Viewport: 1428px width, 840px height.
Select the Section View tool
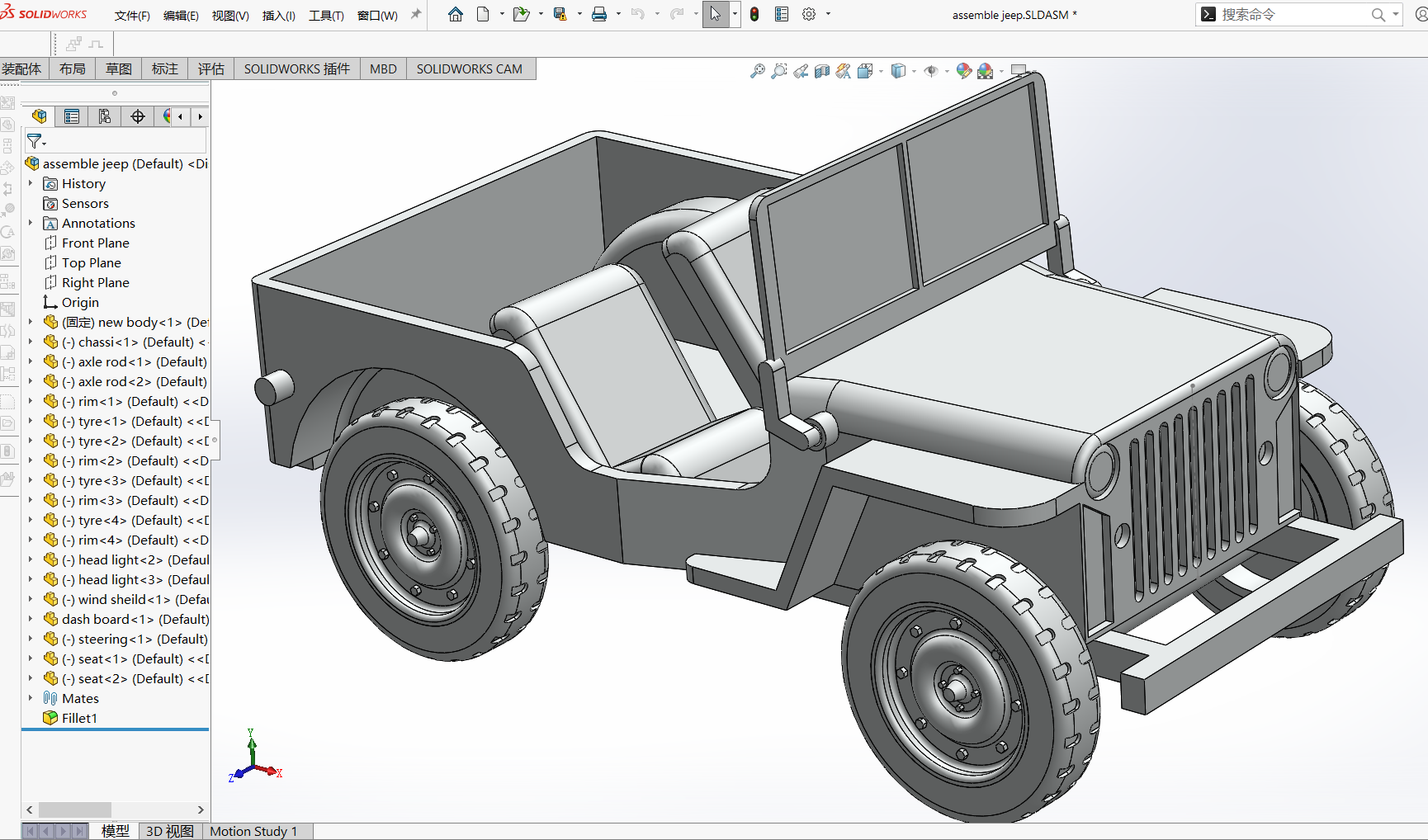pos(822,72)
